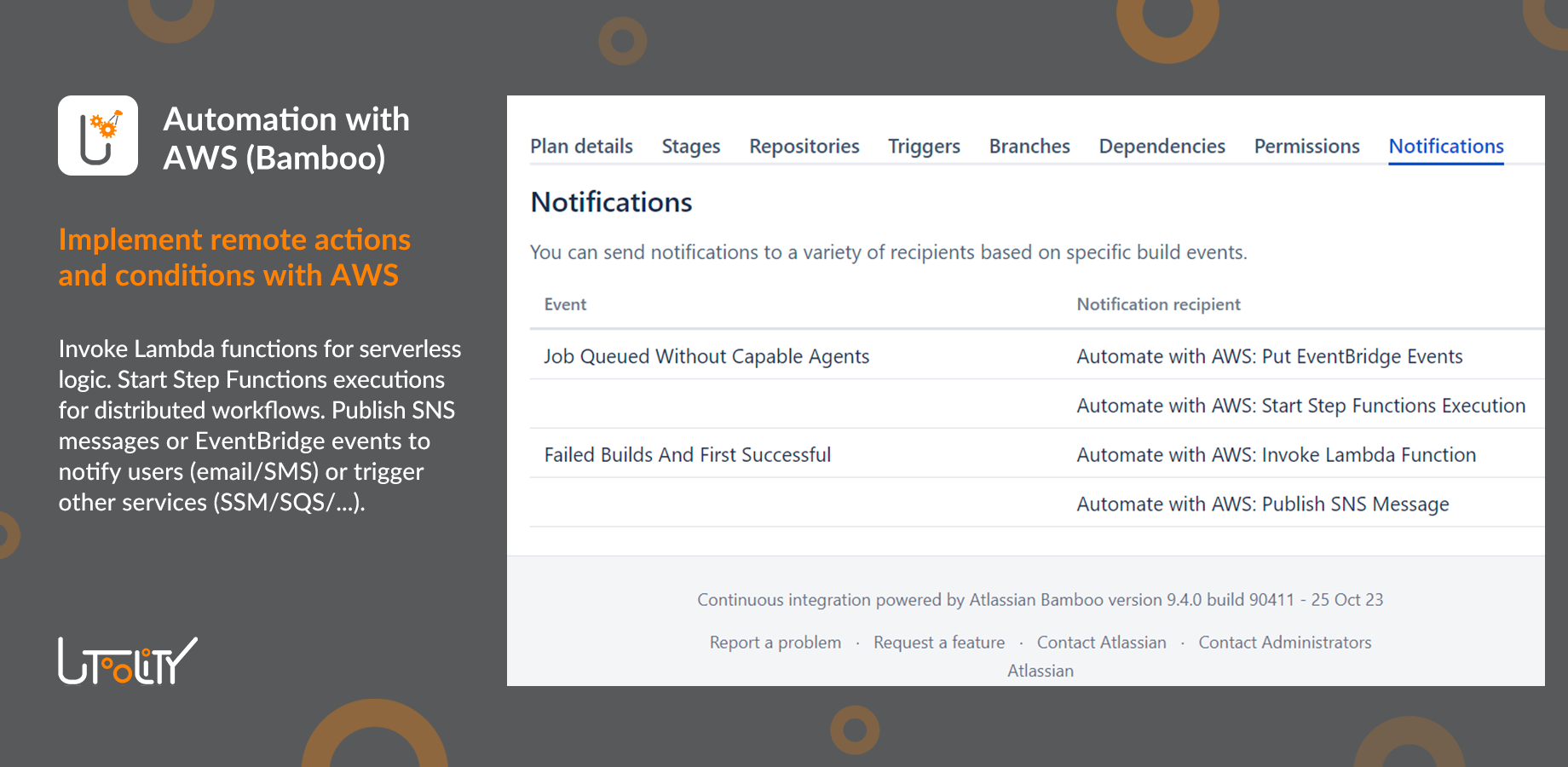This screenshot has width=1568, height=767.
Task: Click the Automation with AWS app icon
Action: tap(98, 136)
